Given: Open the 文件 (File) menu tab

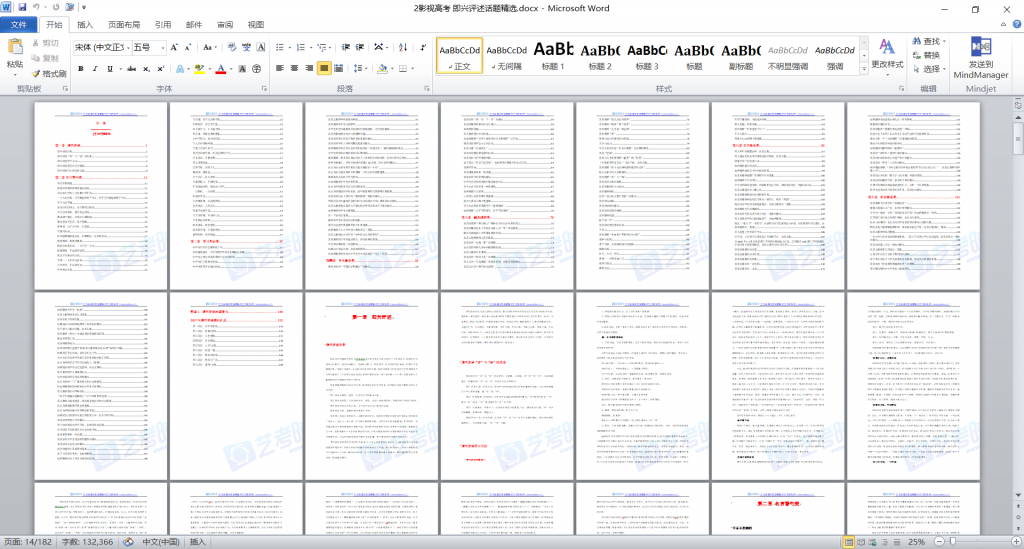Looking at the screenshot, I should coord(18,24).
